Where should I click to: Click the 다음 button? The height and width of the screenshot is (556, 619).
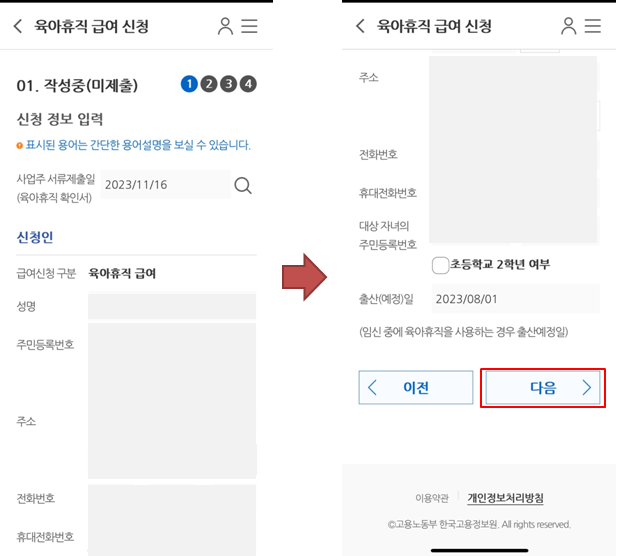click(543, 387)
